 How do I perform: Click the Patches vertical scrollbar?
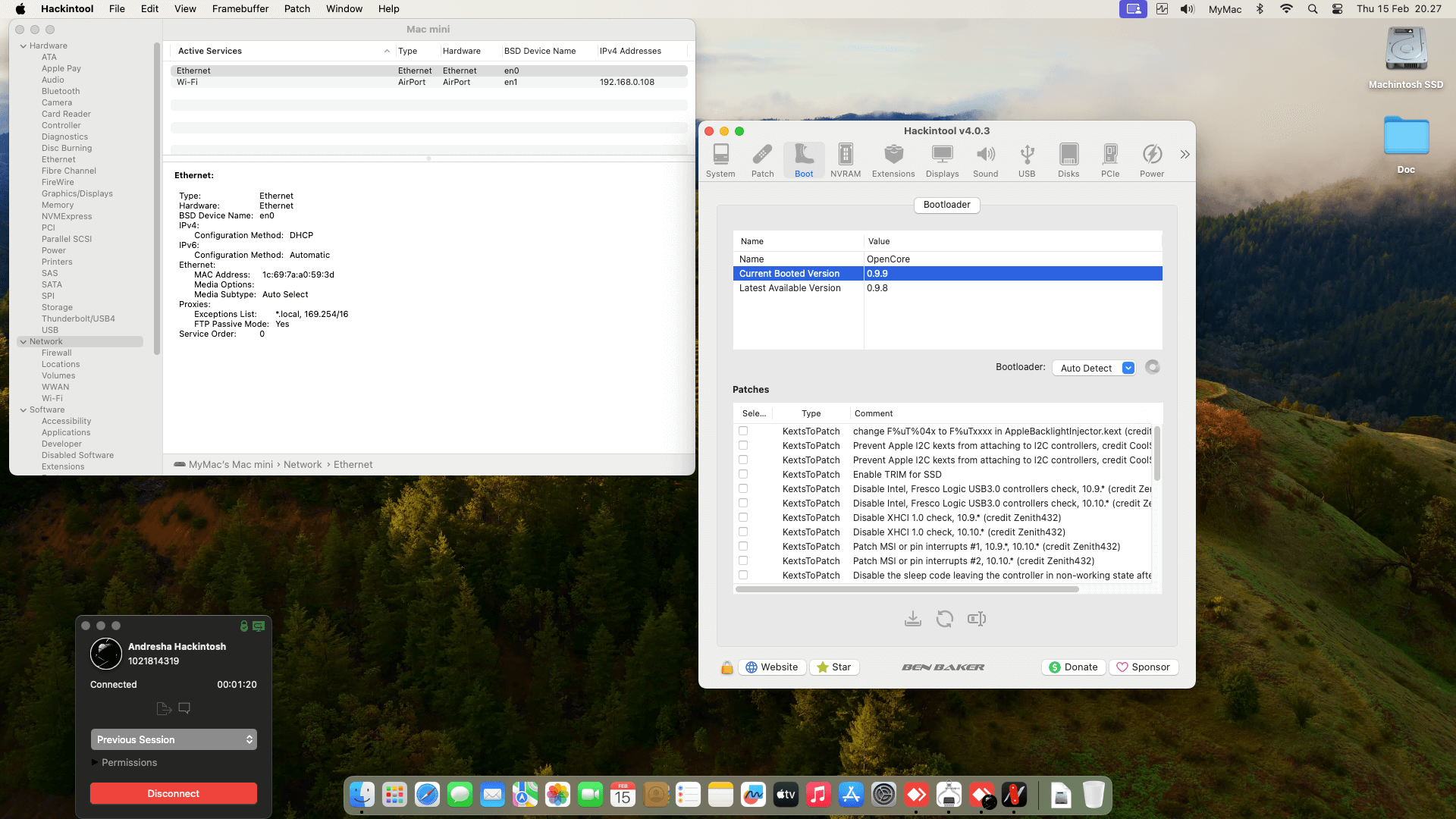point(1156,453)
